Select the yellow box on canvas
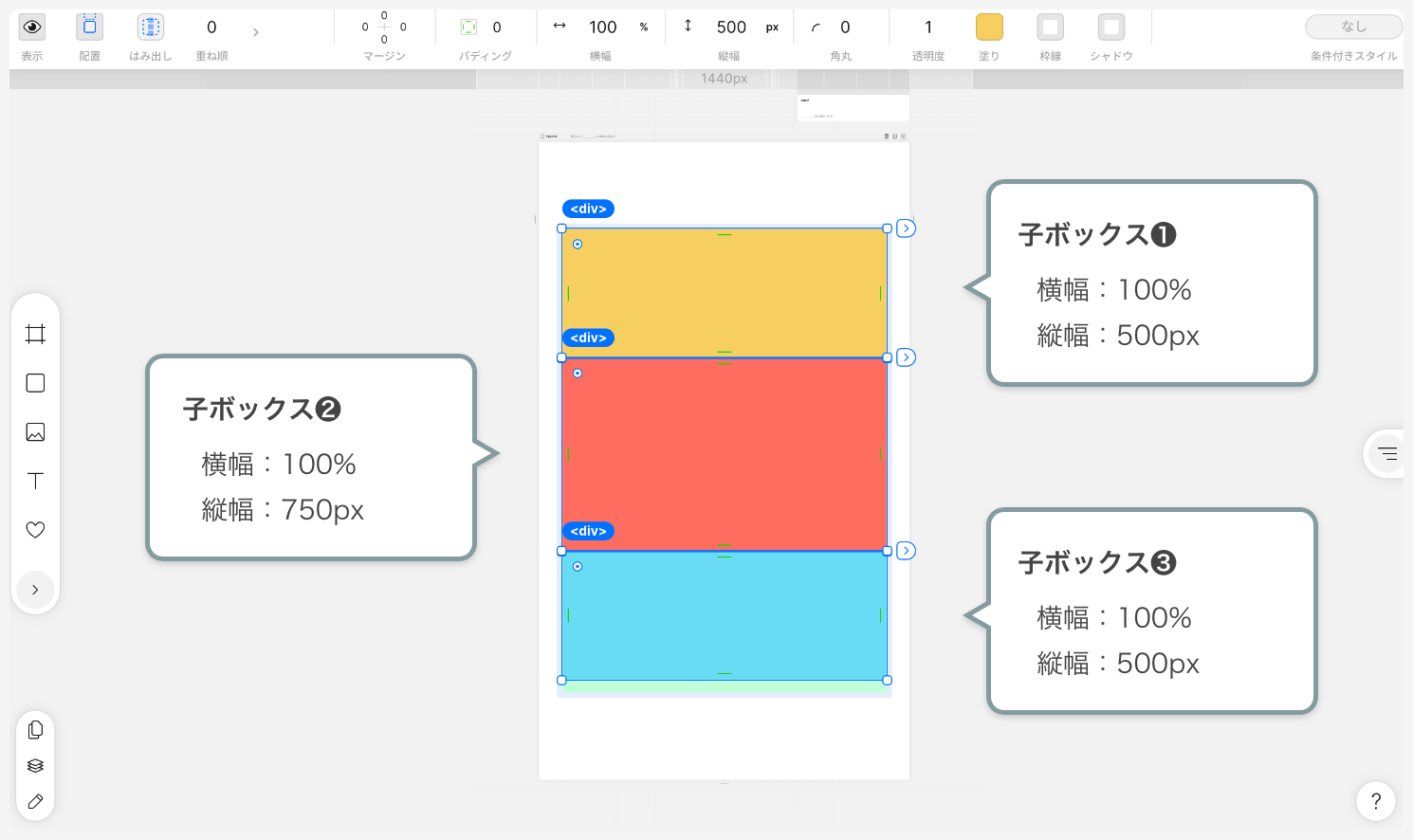This screenshot has height=840, width=1413. (x=725, y=293)
